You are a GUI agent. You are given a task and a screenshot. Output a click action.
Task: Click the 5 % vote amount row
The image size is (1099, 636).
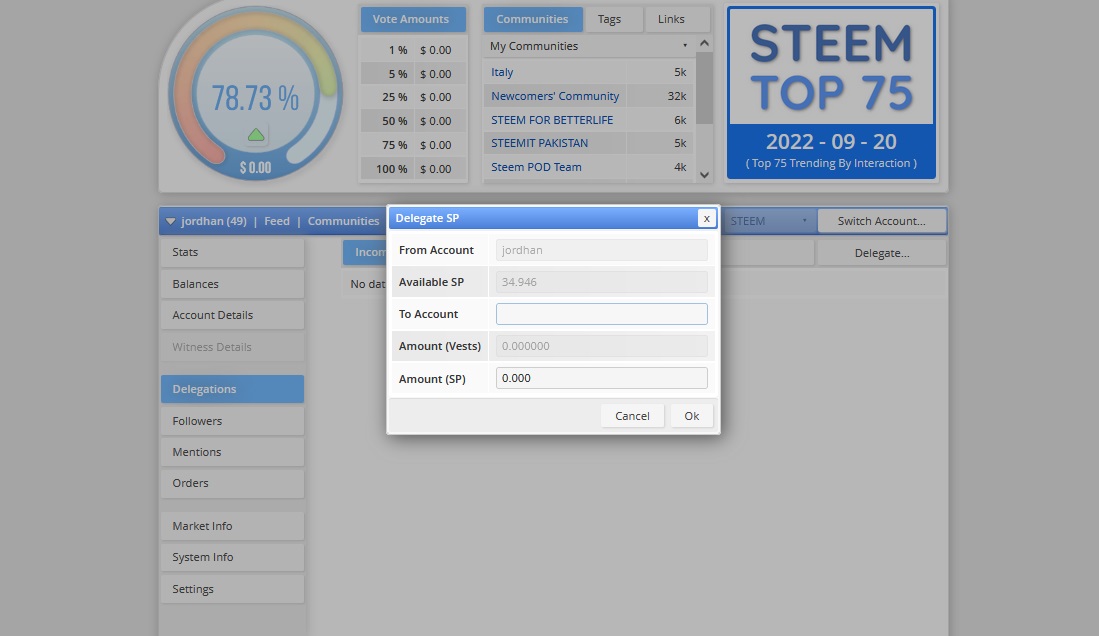click(x=413, y=74)
